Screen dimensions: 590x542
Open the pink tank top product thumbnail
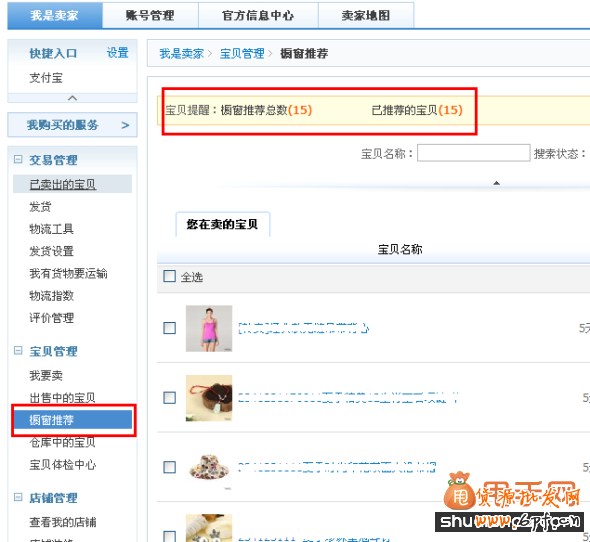pyautogui.click(x=209, y=328)
